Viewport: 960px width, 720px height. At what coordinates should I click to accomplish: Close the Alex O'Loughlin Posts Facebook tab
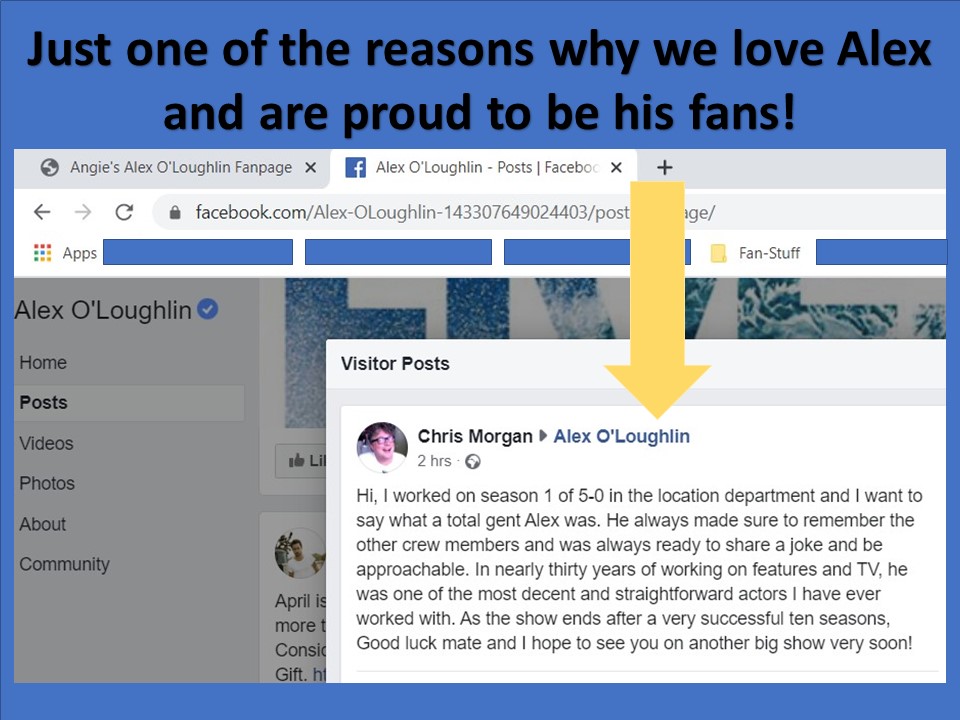click(617, 167)
